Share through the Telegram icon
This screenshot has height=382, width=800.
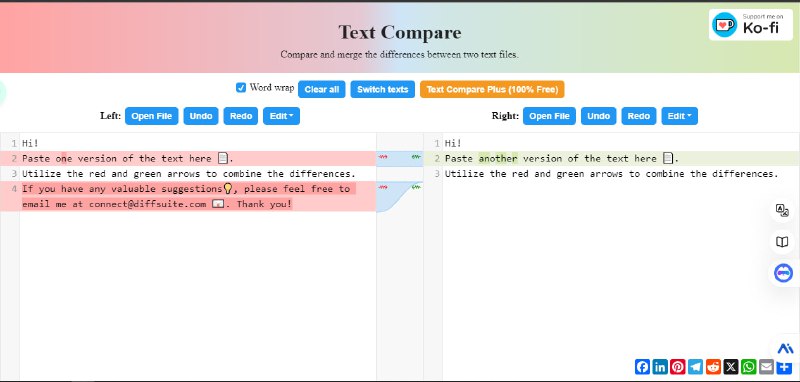point(695,366)
